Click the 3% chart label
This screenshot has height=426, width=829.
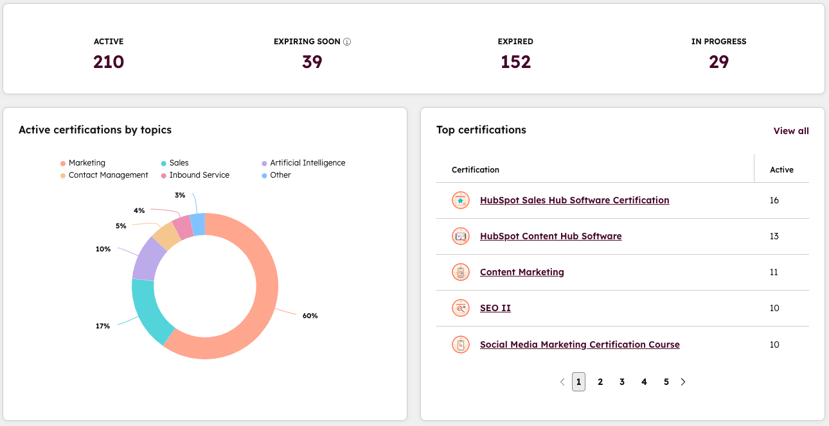[x=180, y=195]
